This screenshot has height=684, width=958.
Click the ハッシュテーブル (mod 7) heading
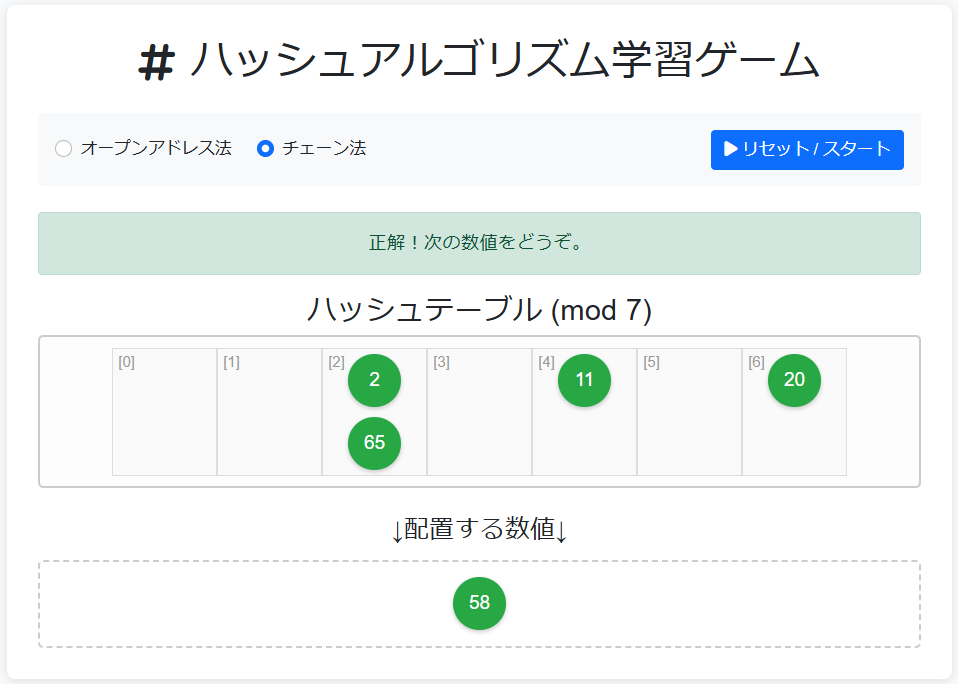(x=478, y=310)
